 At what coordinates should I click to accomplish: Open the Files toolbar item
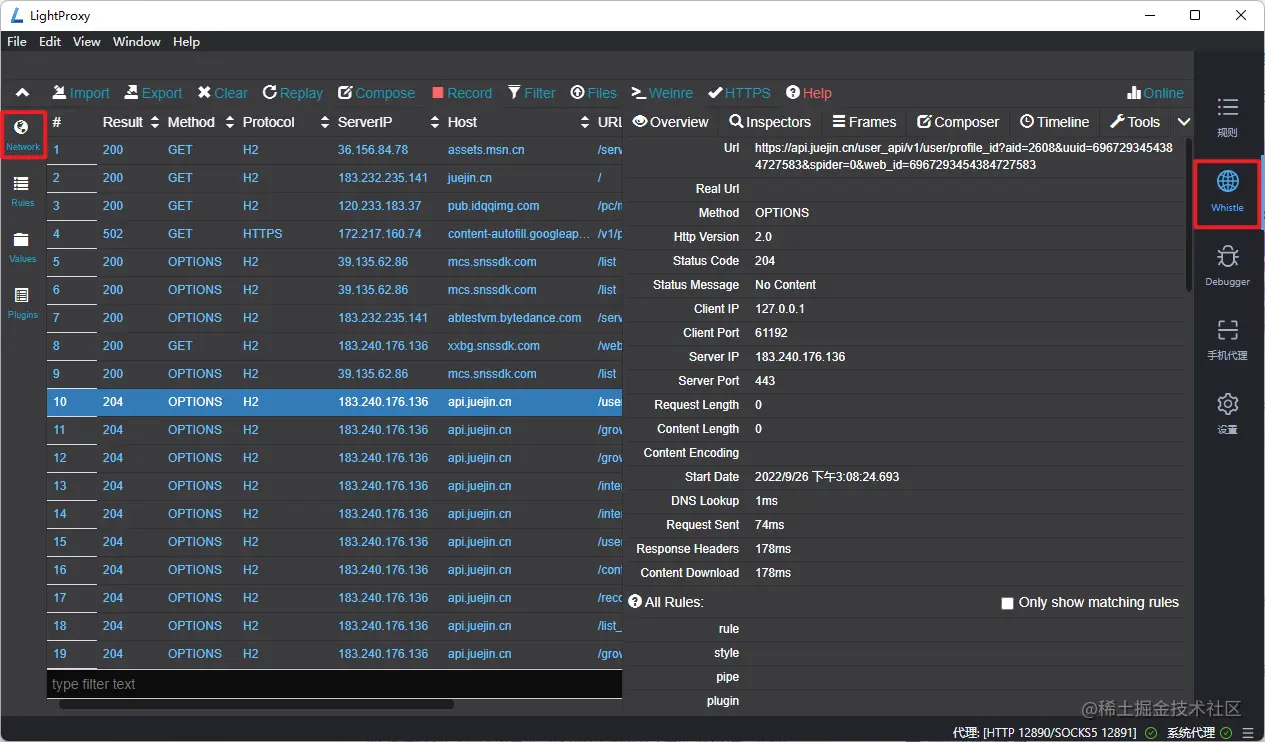coord(594,93)
